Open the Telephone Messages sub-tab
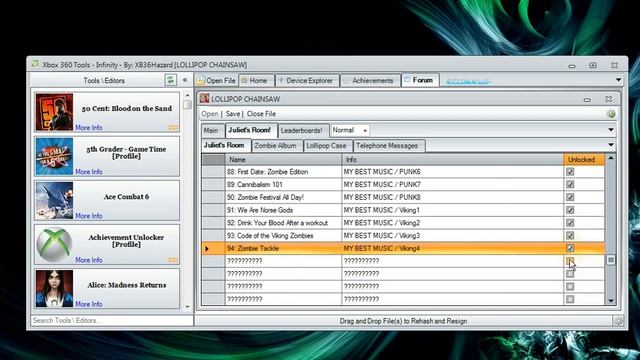 tap(388, 146)
